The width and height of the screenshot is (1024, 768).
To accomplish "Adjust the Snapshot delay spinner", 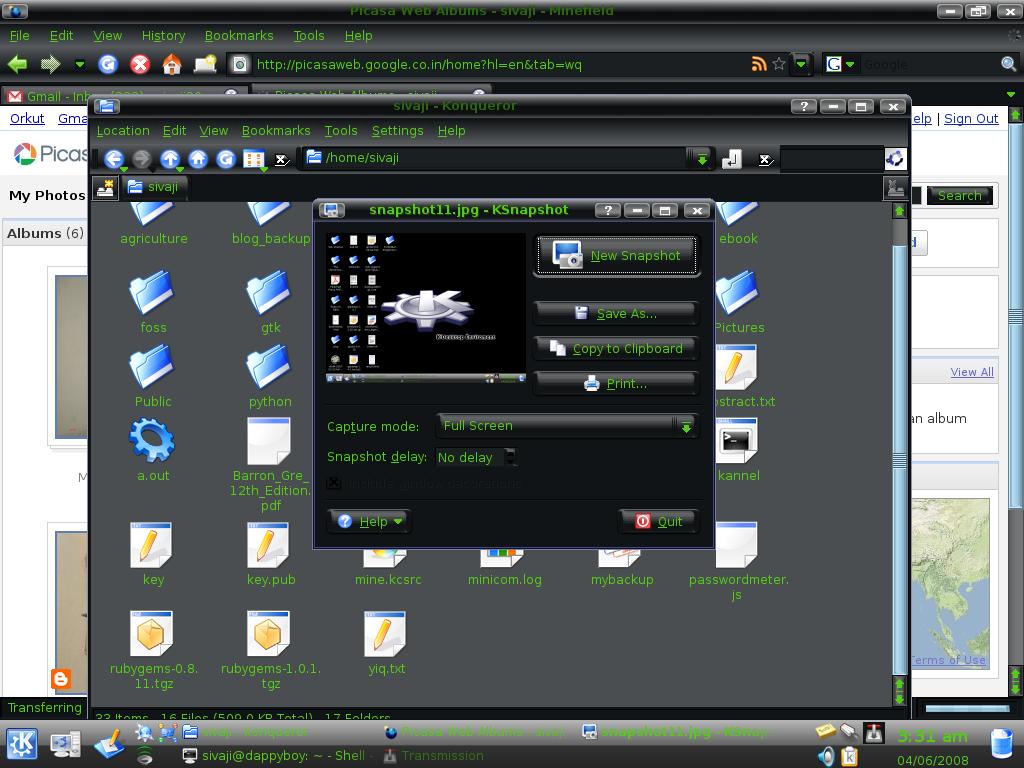I will [x=511, y=456].
